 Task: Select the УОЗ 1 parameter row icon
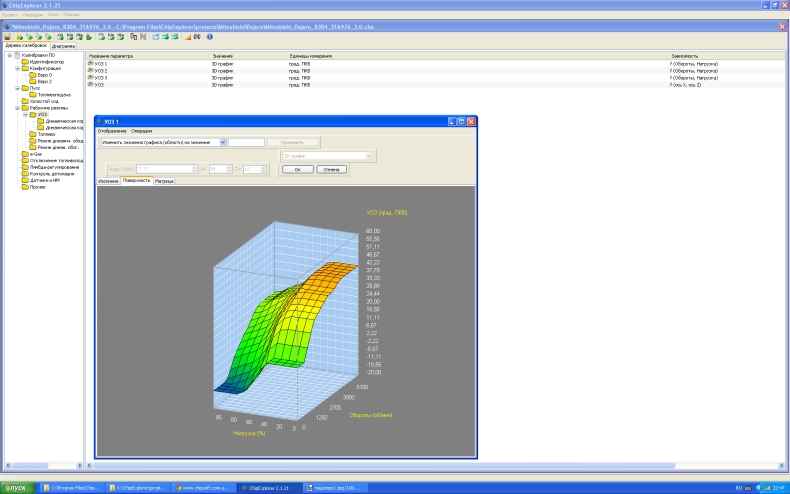(91, 64)
